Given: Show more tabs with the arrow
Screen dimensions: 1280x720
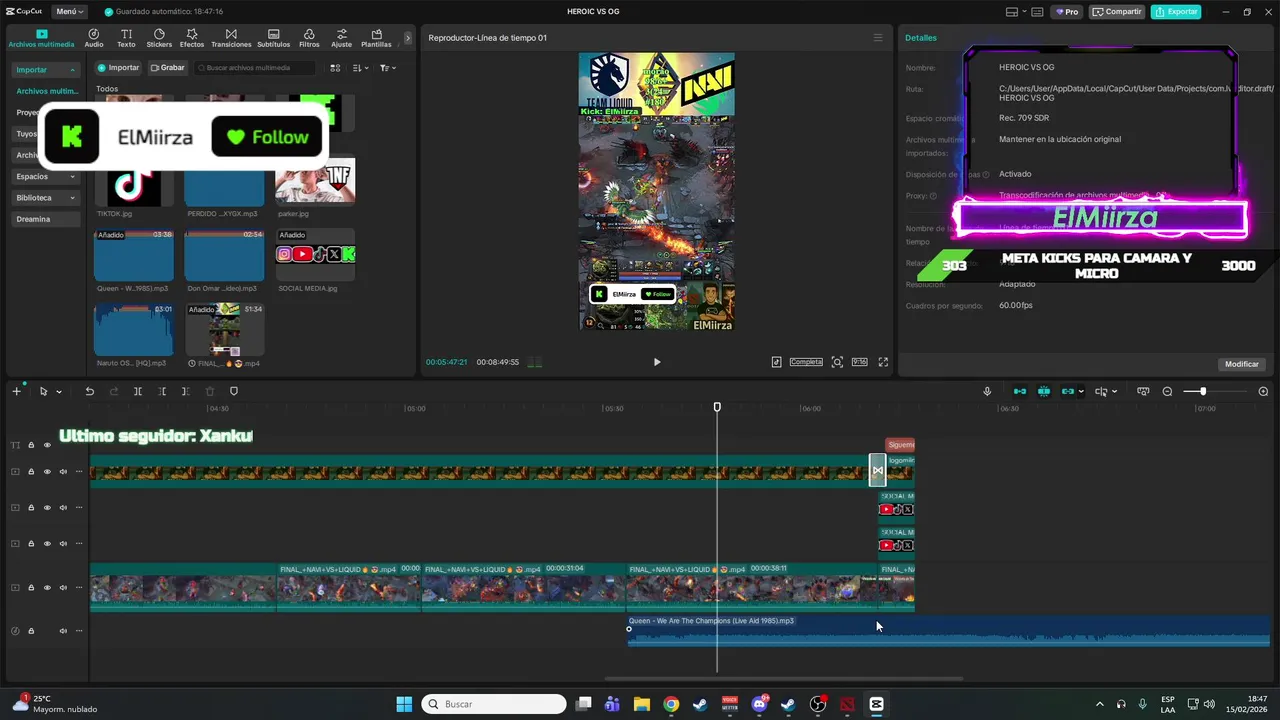Looking at the screenshot, I should point(407,38).
